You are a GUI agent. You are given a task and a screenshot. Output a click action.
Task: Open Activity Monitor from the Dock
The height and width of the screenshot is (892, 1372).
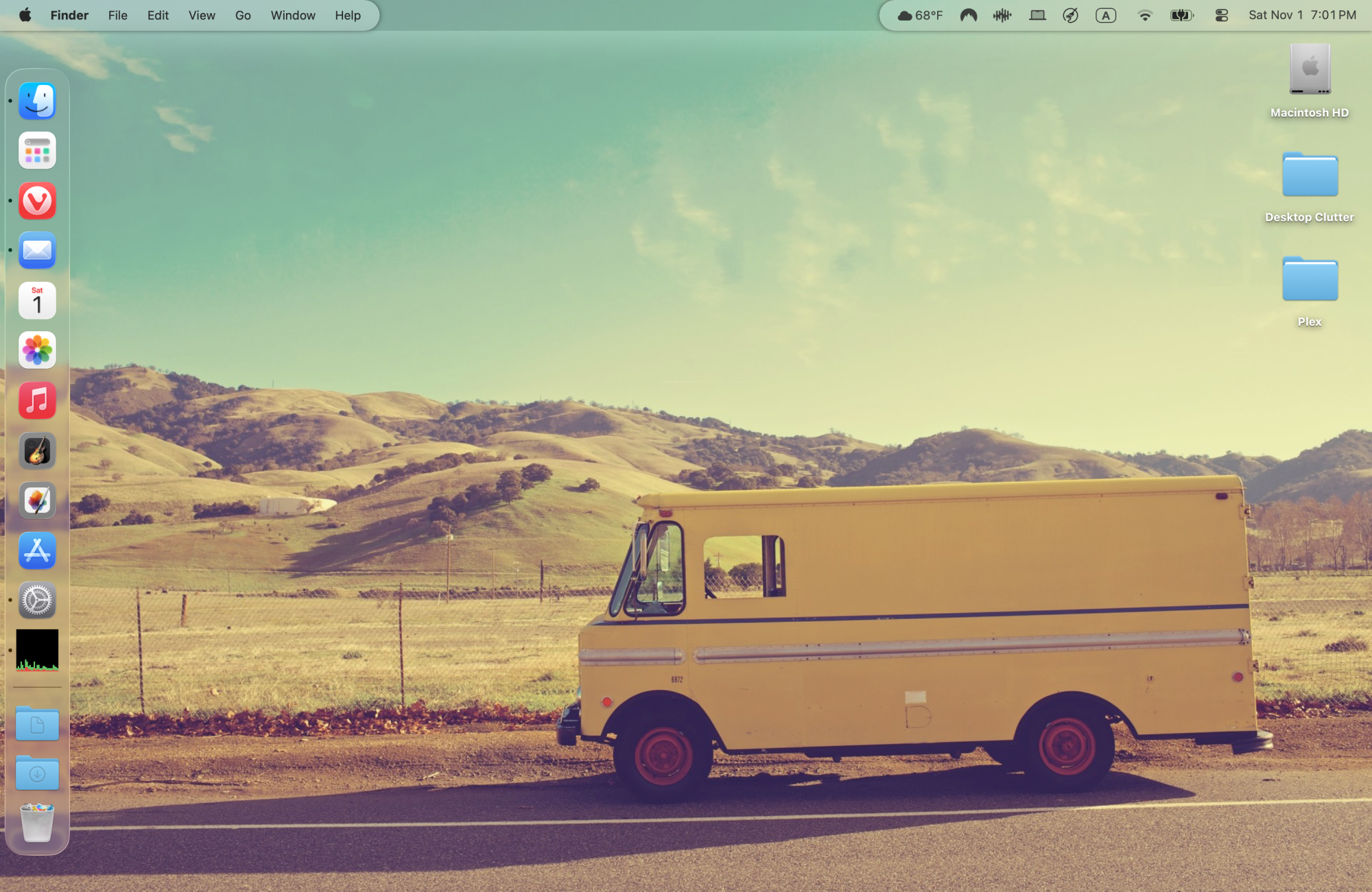click(37, 649)
